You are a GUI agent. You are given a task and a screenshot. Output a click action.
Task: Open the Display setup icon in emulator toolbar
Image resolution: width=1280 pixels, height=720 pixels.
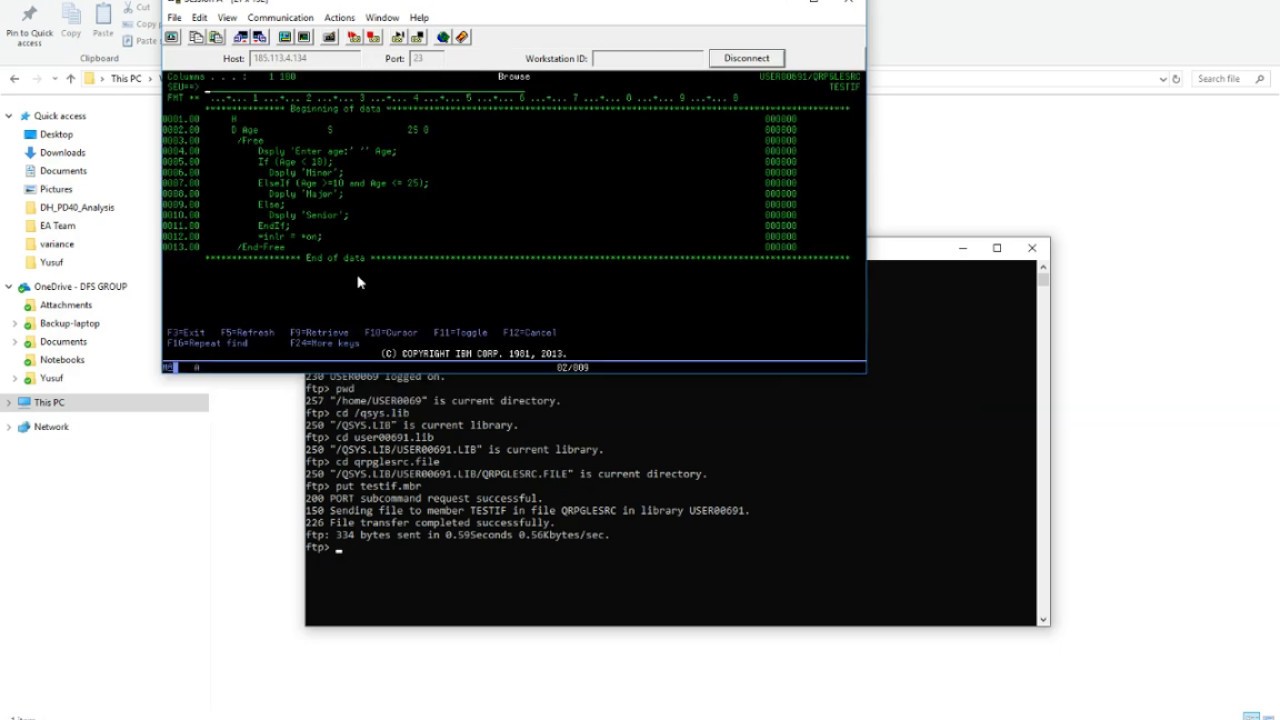tap(285, 37)
